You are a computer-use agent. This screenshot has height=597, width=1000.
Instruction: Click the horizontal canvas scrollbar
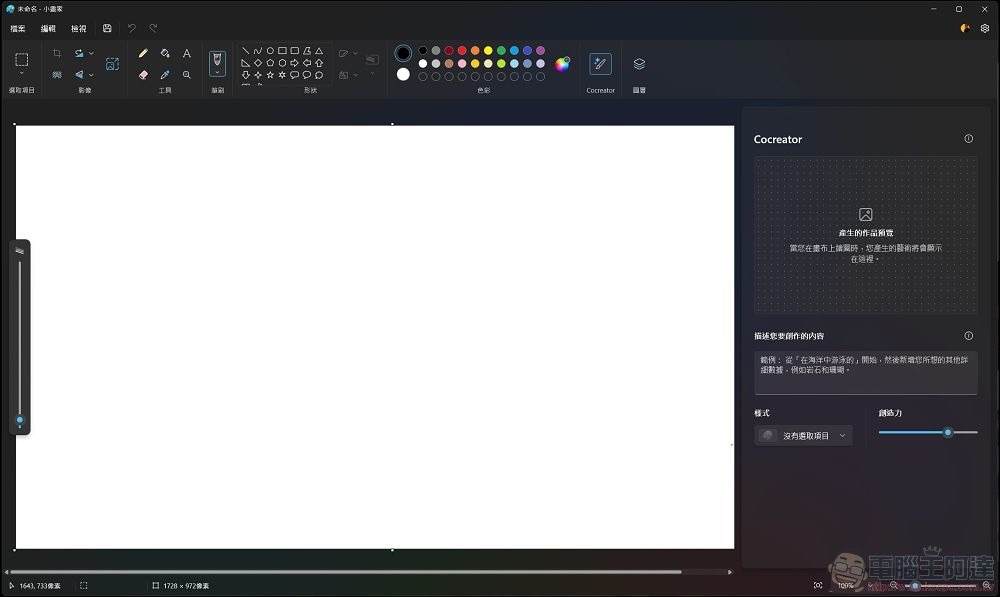coord(346,571)
